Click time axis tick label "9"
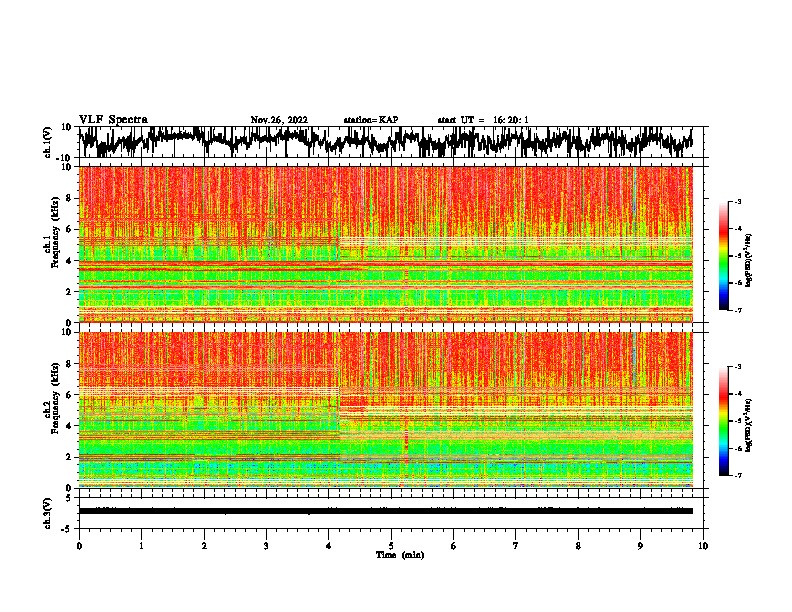The width and height of the screenshot is (792, 612). tap(640, 546)
